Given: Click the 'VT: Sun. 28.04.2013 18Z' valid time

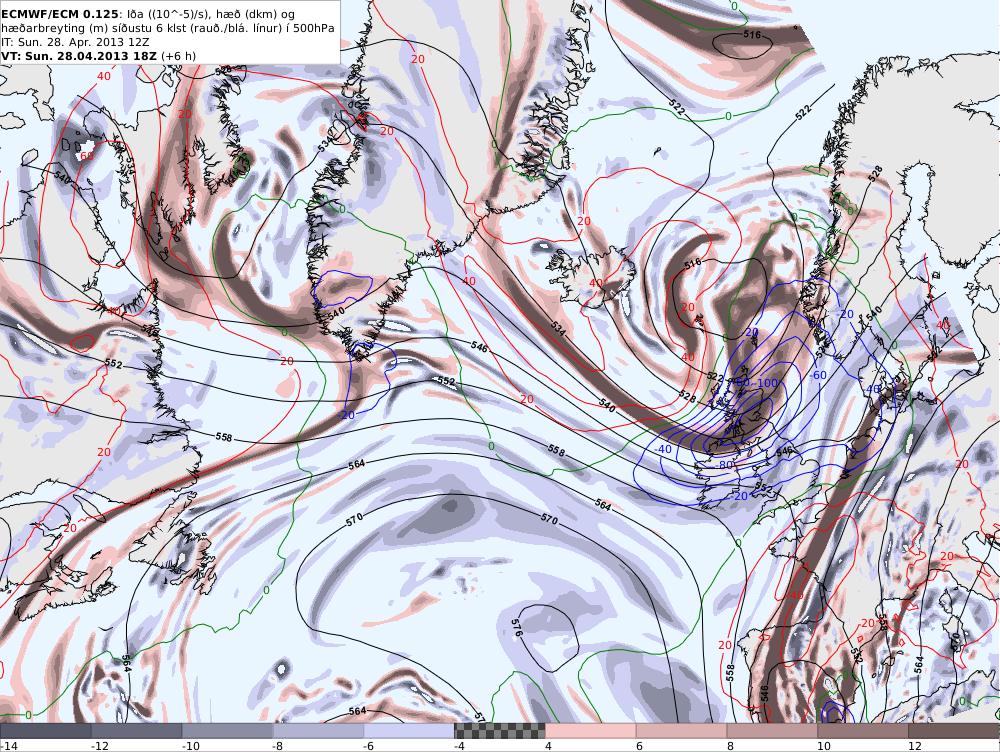Looking at the screenshot, I should click(79, 56).
